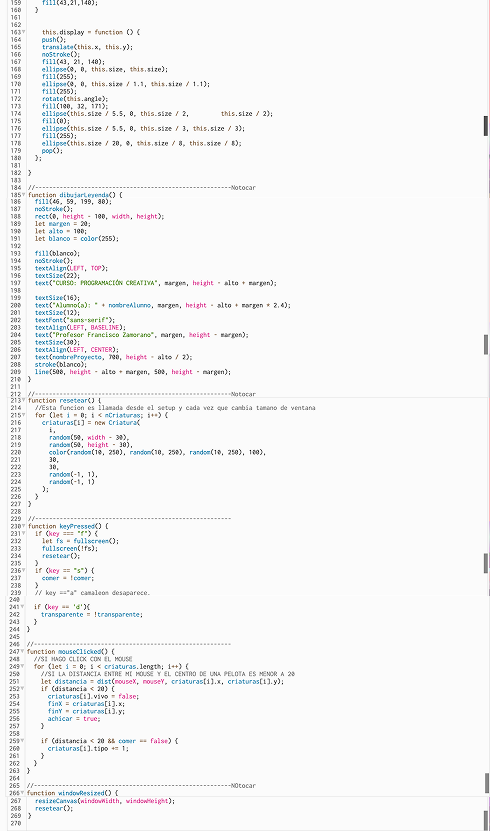Viewport: 490px width, 831px height.
Task: Click the scrollbar thumb beside line 205
Action: (486, 344)
